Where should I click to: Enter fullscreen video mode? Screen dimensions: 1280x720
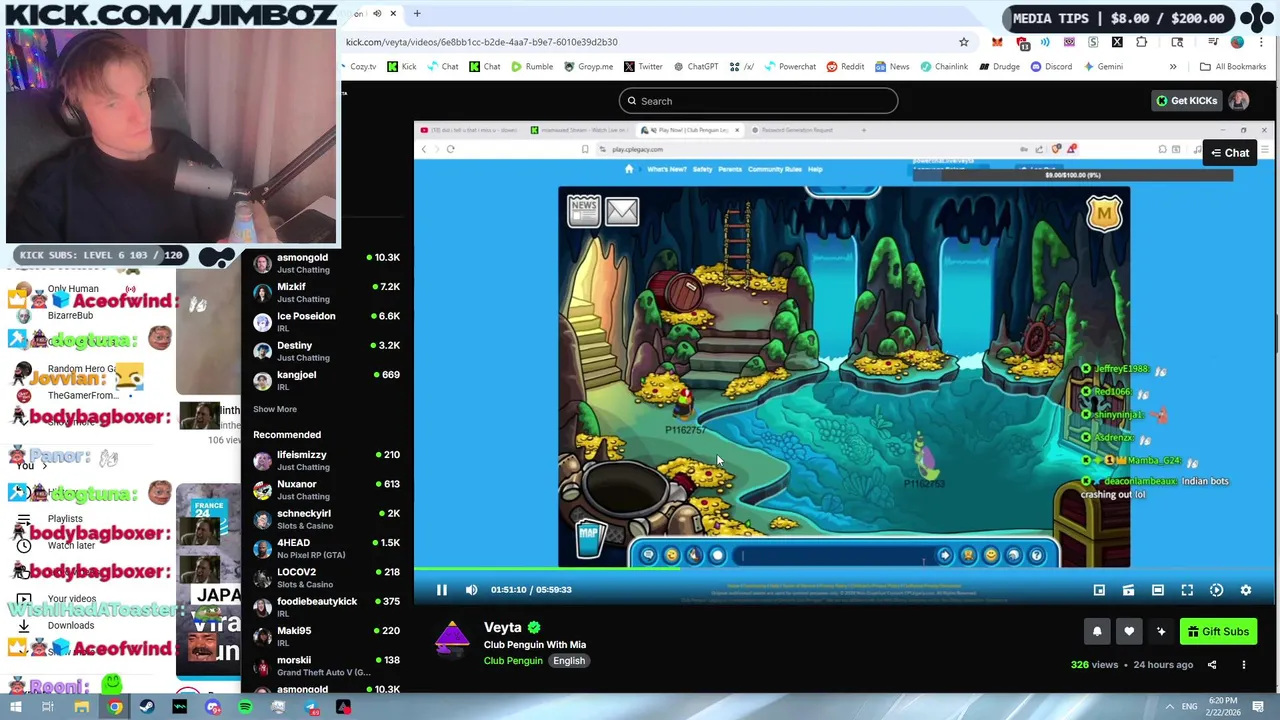[x=1187, y=591]
